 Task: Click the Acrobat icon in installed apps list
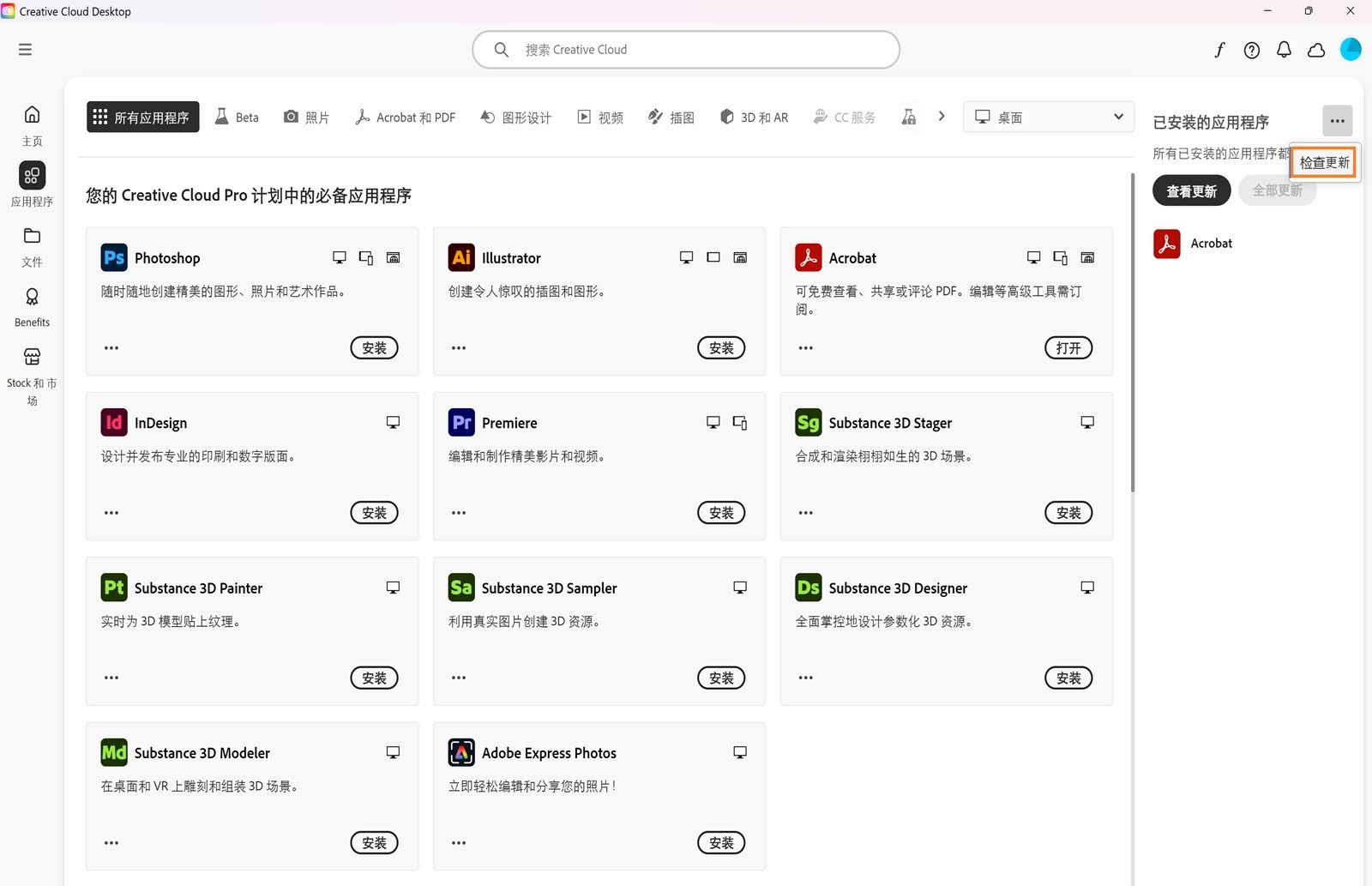click(1166, 243)
